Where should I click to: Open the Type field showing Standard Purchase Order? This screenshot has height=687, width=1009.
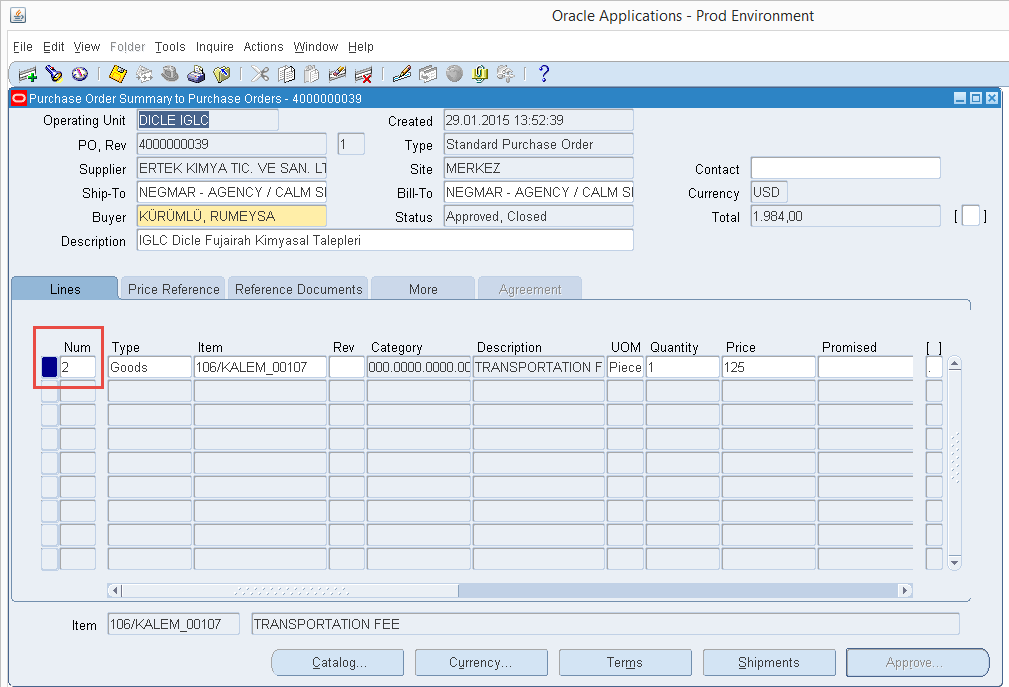[537, 144]
